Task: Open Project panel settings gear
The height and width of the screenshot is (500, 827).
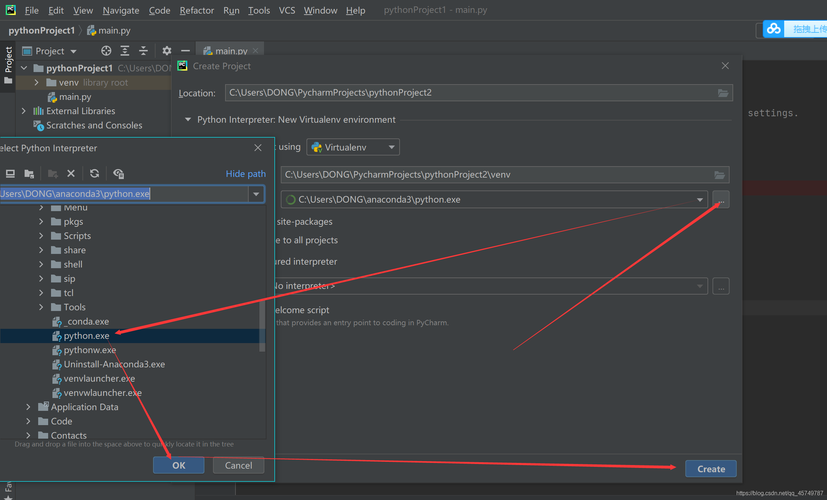Action: click(x=167, y=51)
